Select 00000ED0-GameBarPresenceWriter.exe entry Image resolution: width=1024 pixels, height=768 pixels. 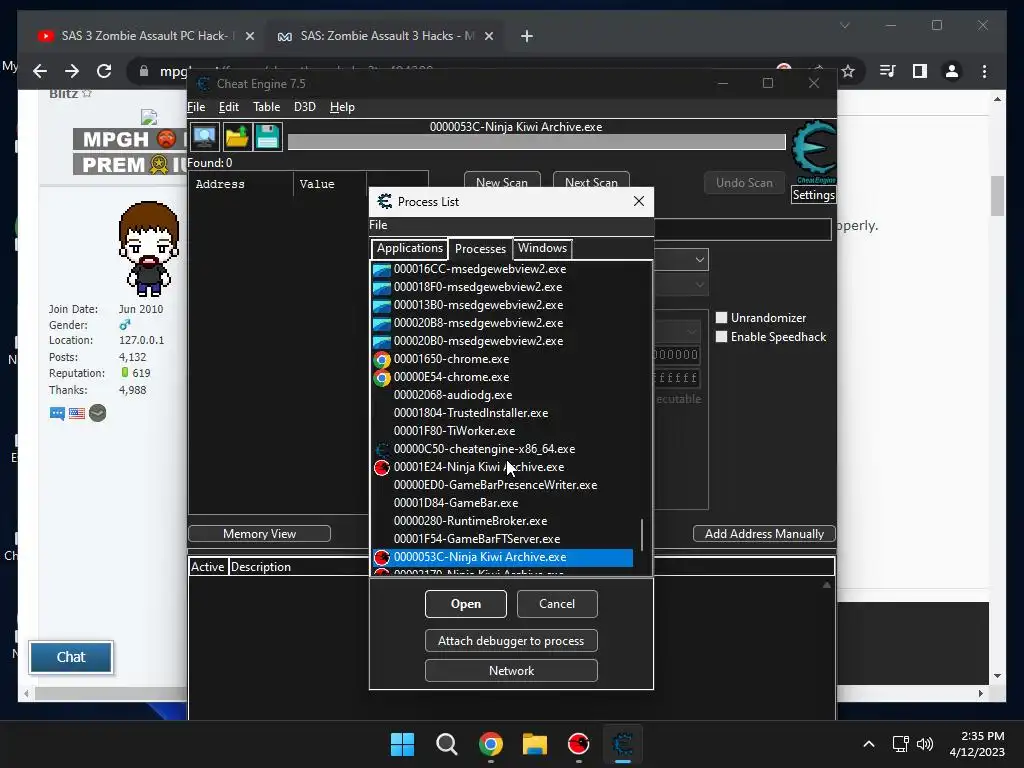tap(495, 485)
